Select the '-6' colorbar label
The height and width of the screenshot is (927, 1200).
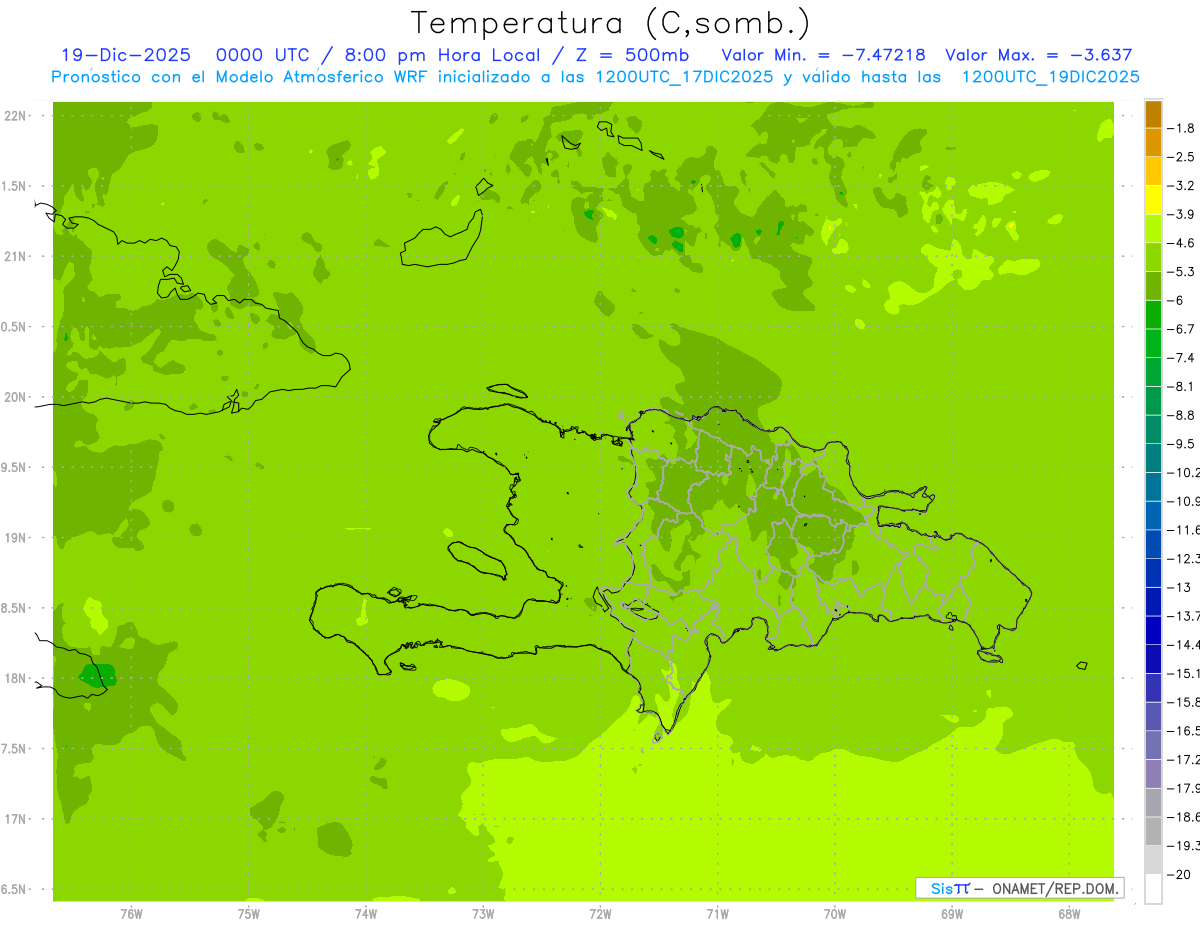tap(1177, 301)
